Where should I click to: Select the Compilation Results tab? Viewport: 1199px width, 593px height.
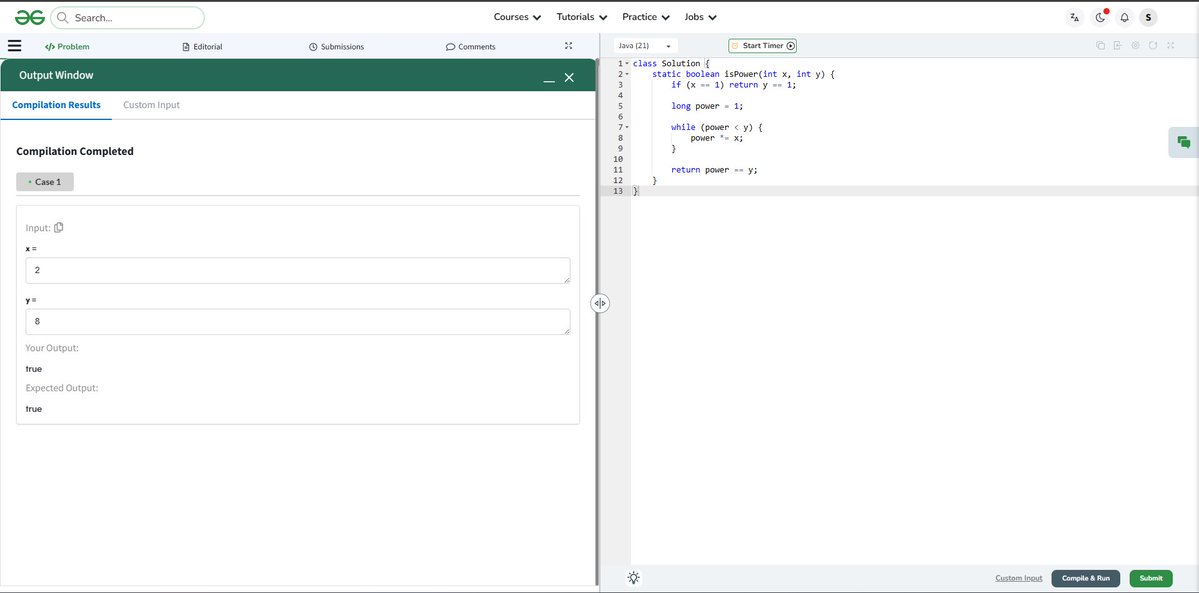57,105
